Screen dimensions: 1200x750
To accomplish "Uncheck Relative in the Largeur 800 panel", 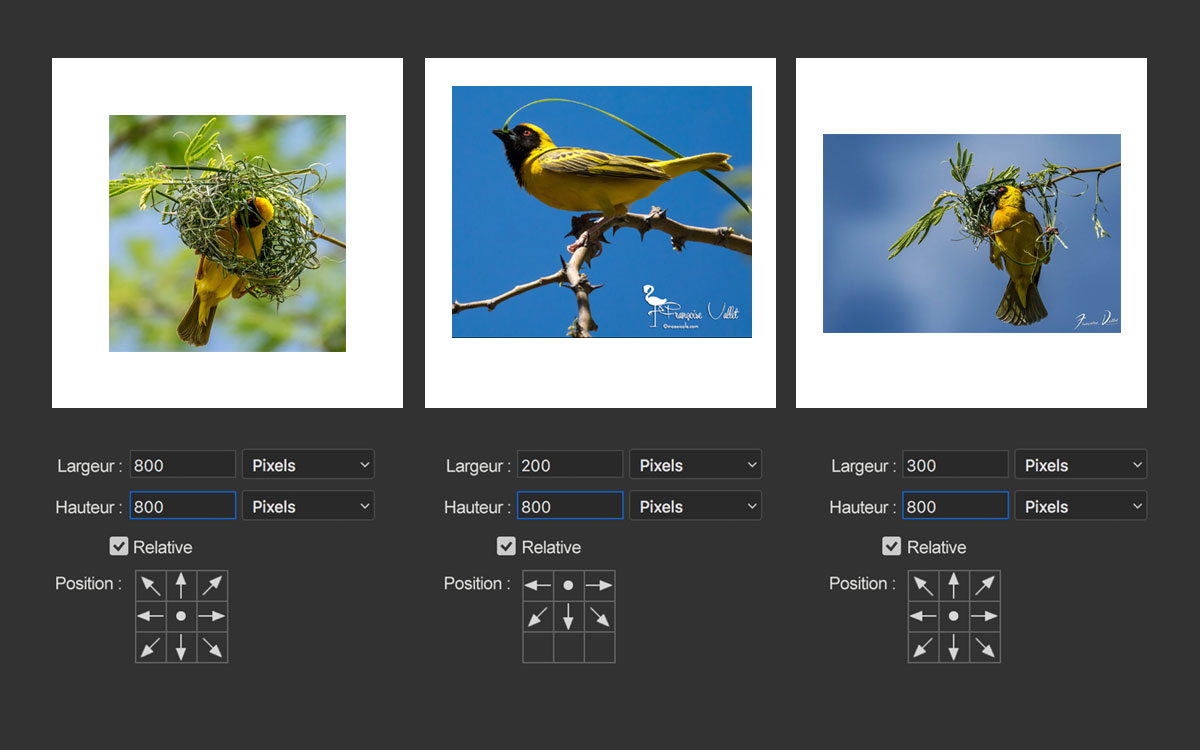I will 119,547.
